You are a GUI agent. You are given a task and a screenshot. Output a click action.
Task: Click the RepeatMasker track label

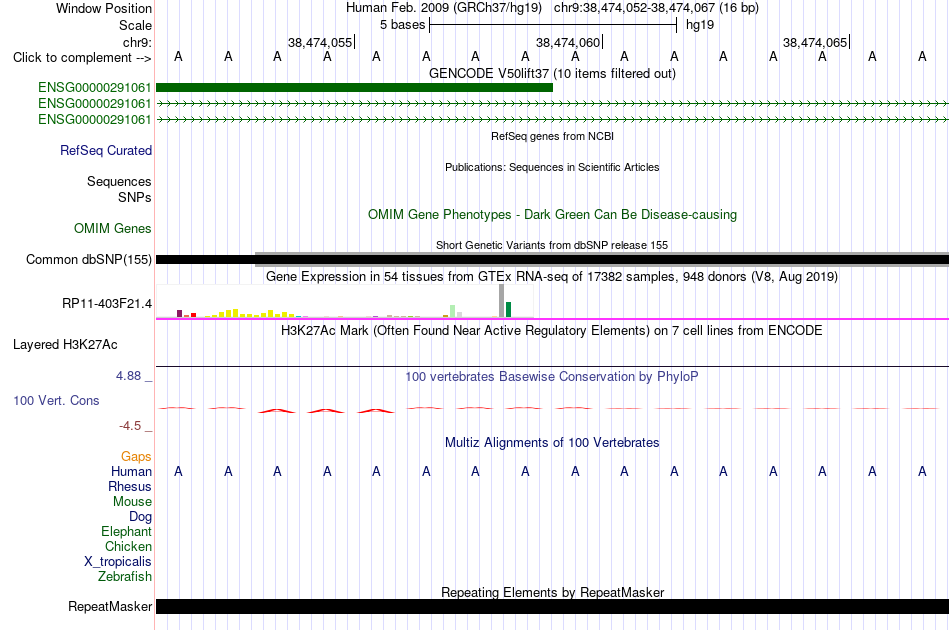pyautogui.click(x=110, y=606)
